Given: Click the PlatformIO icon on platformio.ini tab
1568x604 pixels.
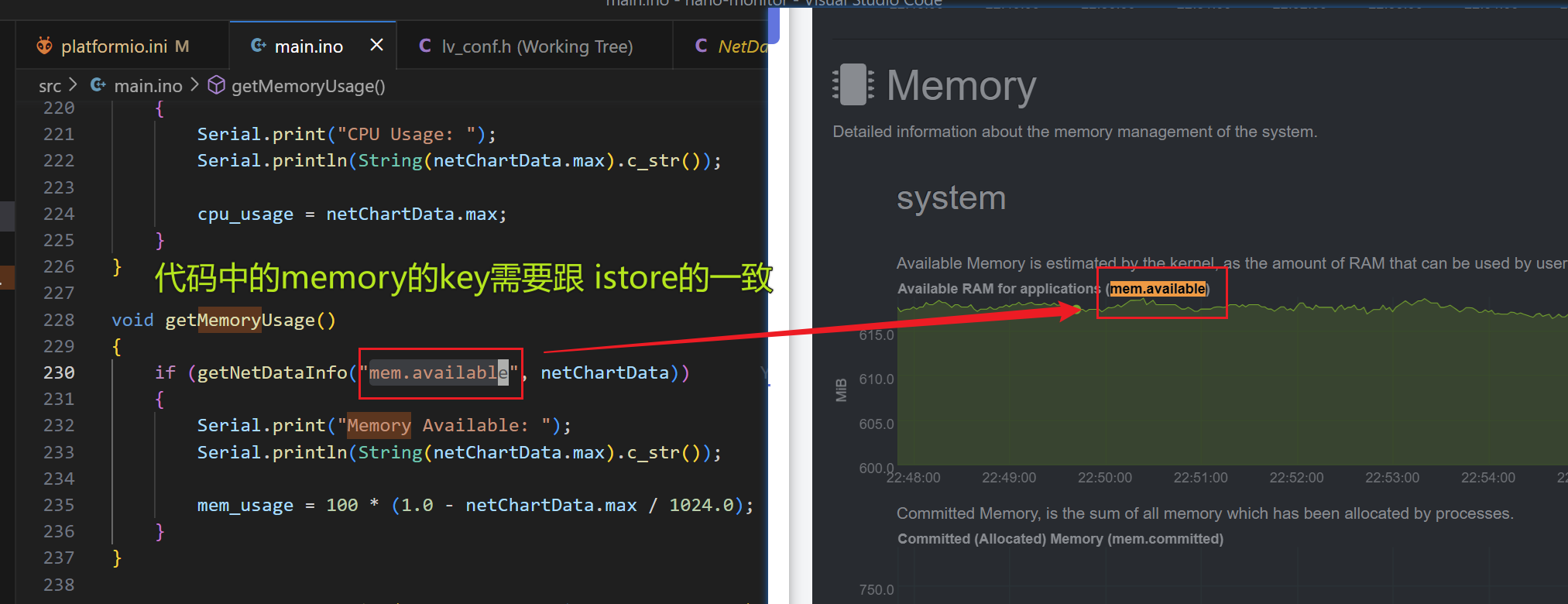Looking at the screenshot, I should click(x=44, y=46).
